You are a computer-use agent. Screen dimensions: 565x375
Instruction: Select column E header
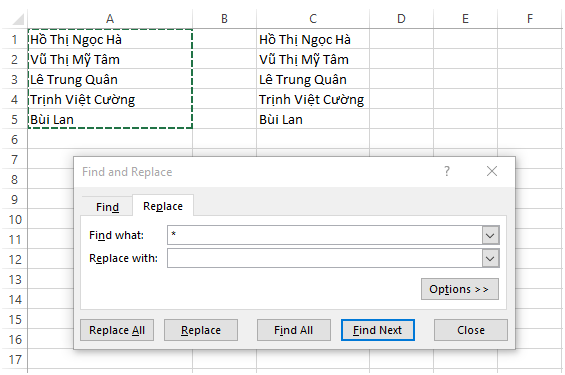coord(466,19)
